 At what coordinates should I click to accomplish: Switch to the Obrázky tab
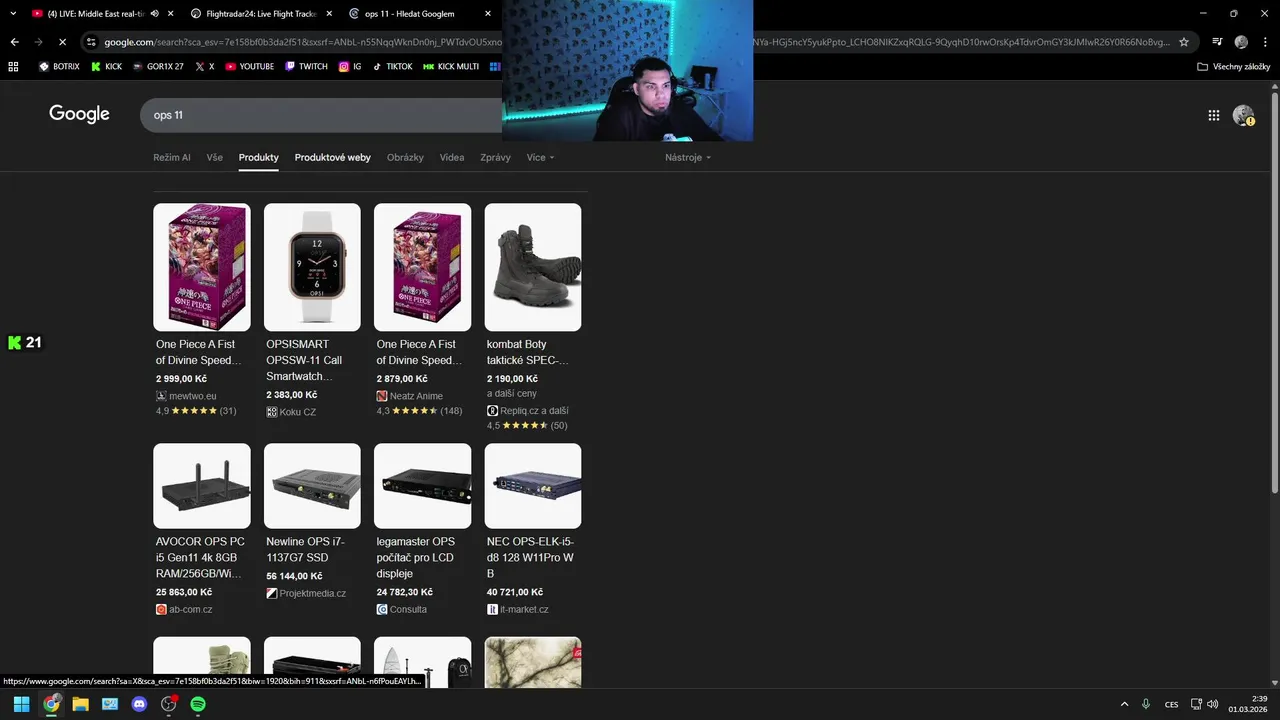coord(405,158)
